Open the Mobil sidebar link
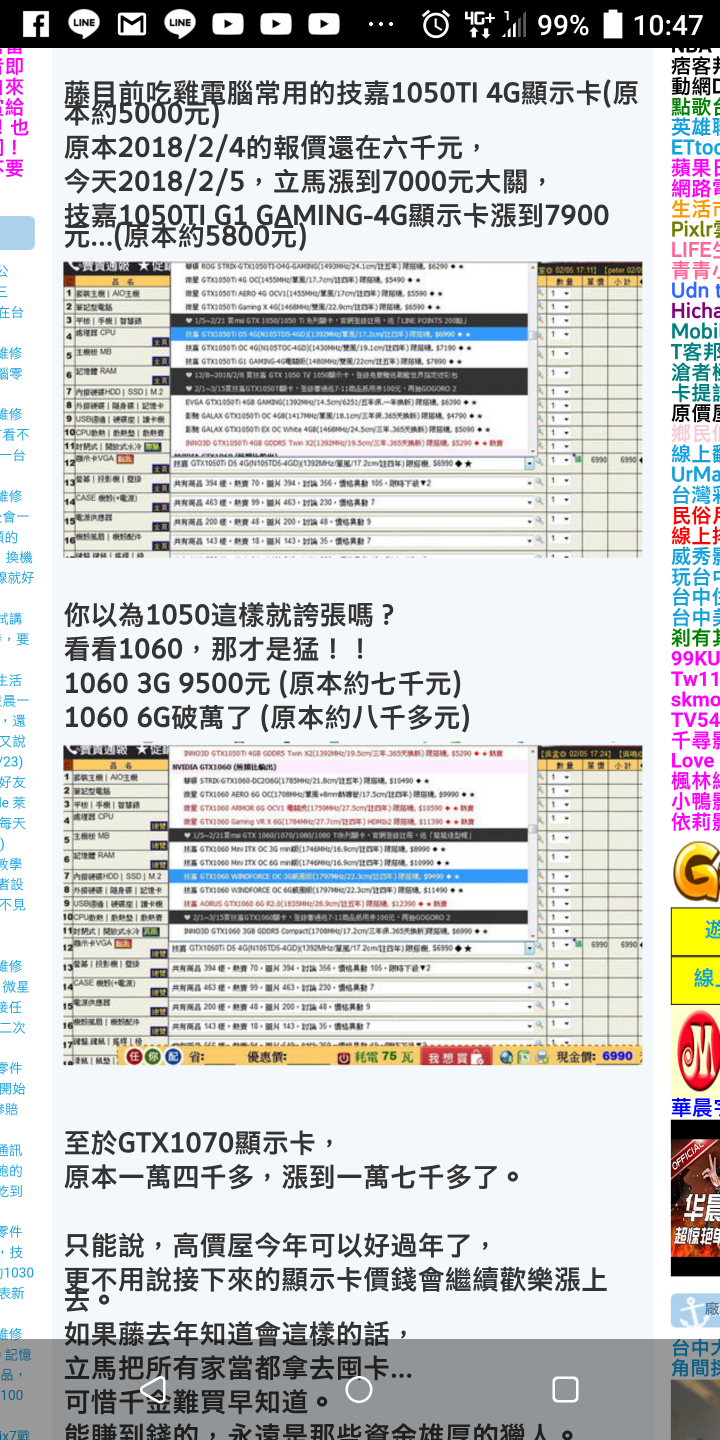 (x=695, y=331)
